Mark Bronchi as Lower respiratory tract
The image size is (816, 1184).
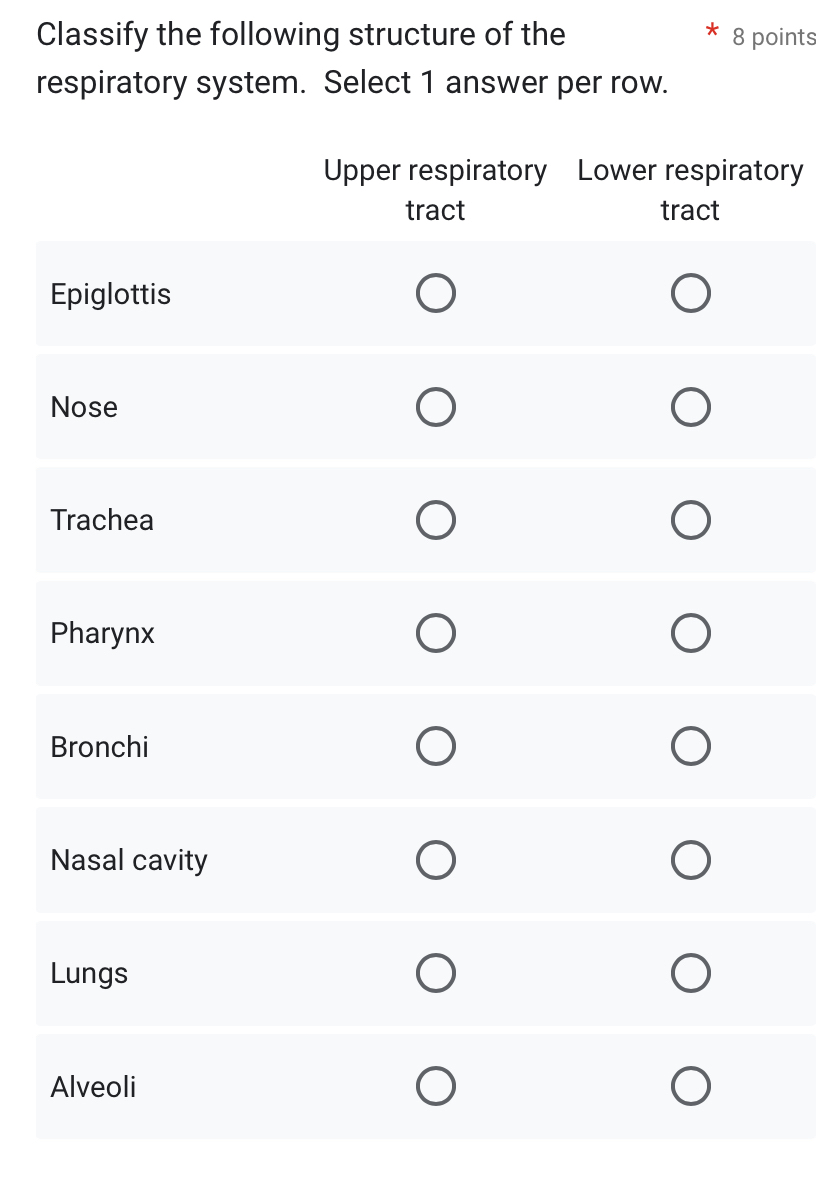[691, 746]
